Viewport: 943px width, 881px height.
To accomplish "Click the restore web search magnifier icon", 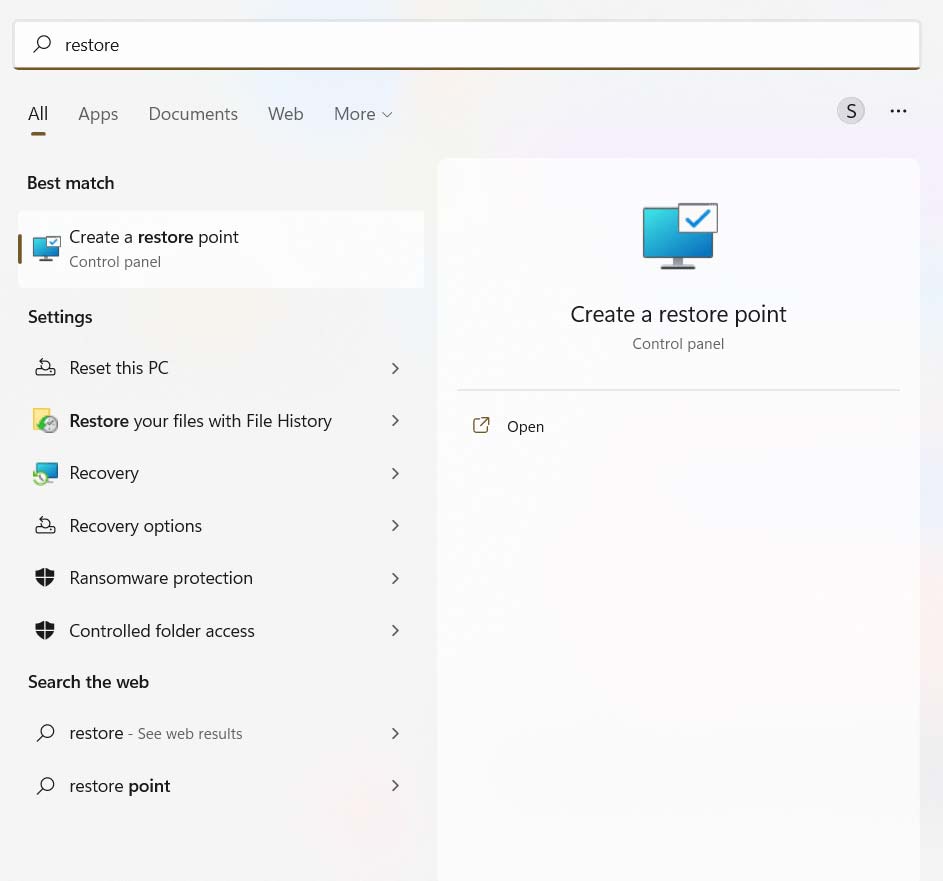I will pyautogui.click(x=45, y=732).
